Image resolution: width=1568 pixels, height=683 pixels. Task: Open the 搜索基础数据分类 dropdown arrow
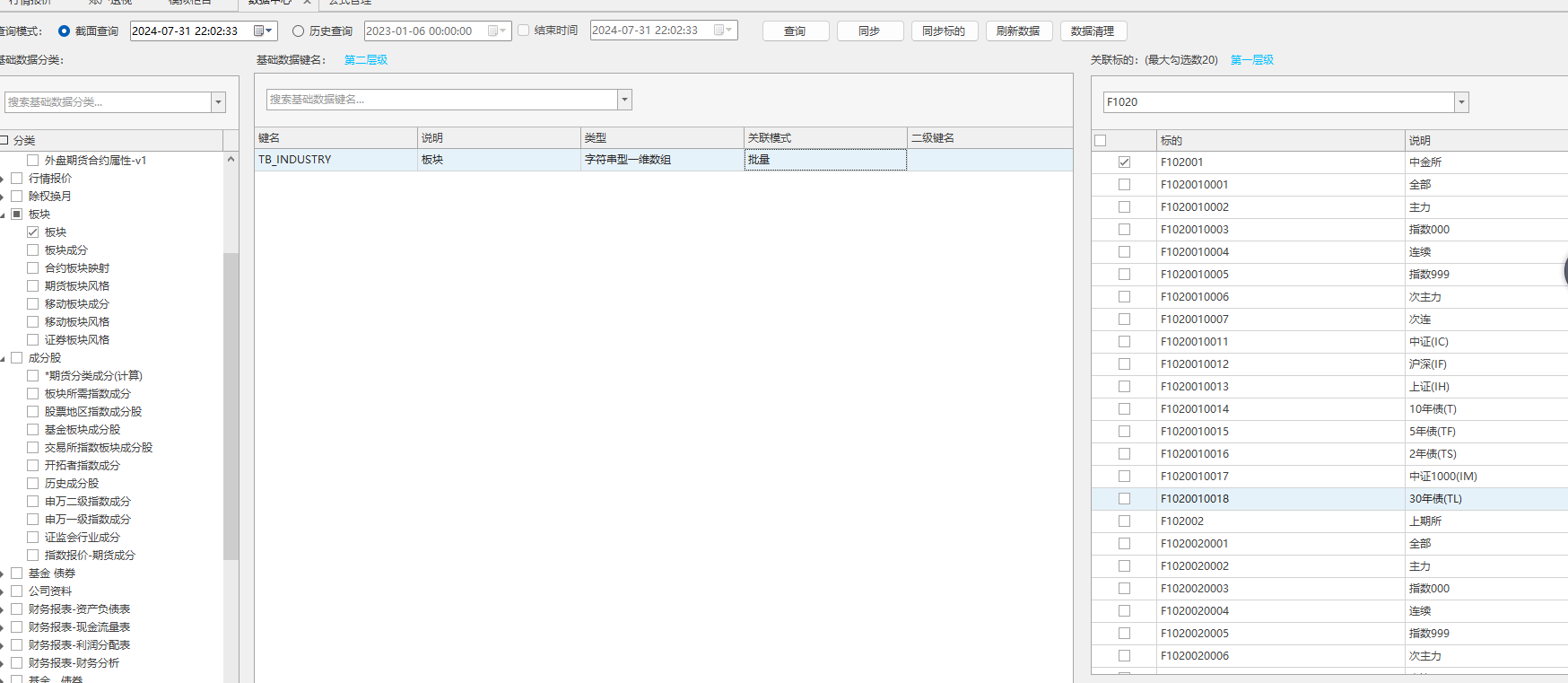[x=218, y=102]
